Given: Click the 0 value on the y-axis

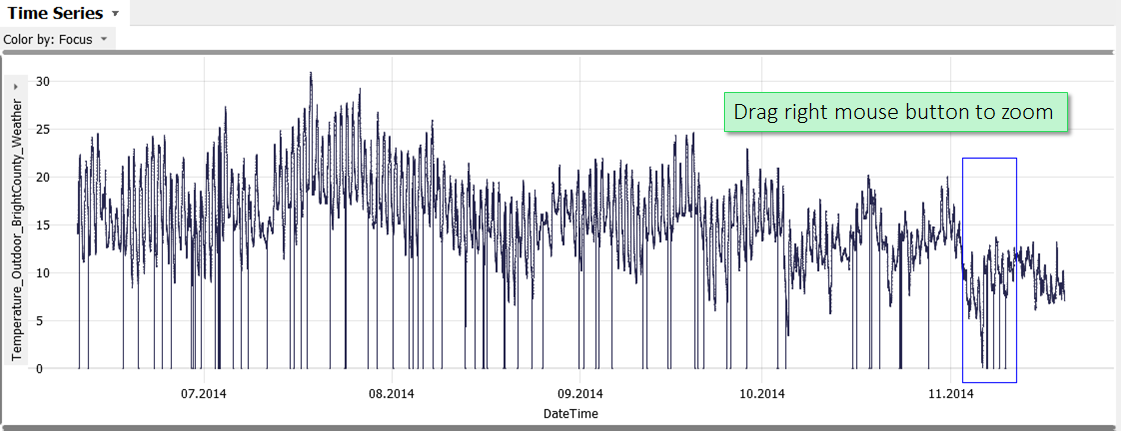Looking at the screenshot, I should click(x=40, y=369).
